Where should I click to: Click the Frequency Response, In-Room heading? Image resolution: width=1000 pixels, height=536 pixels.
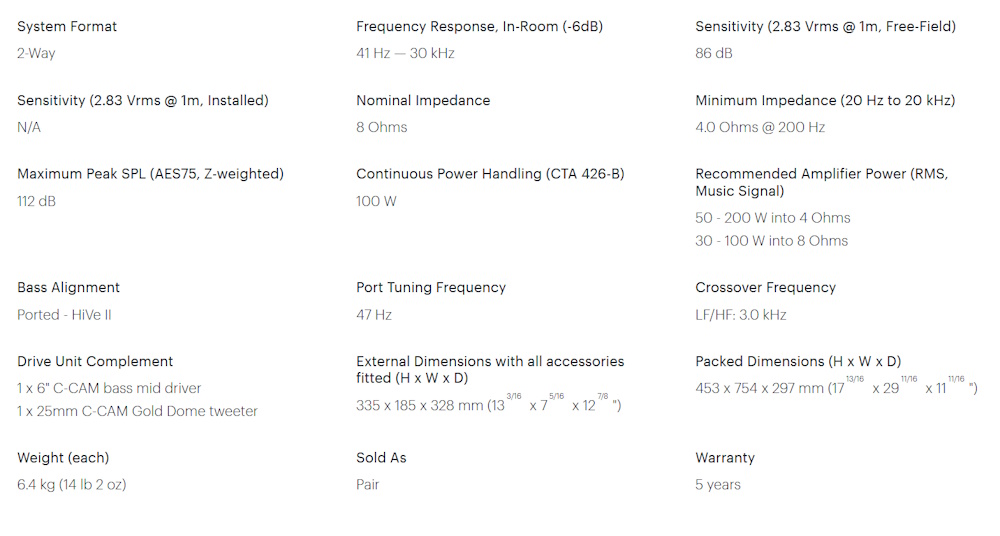480,26
